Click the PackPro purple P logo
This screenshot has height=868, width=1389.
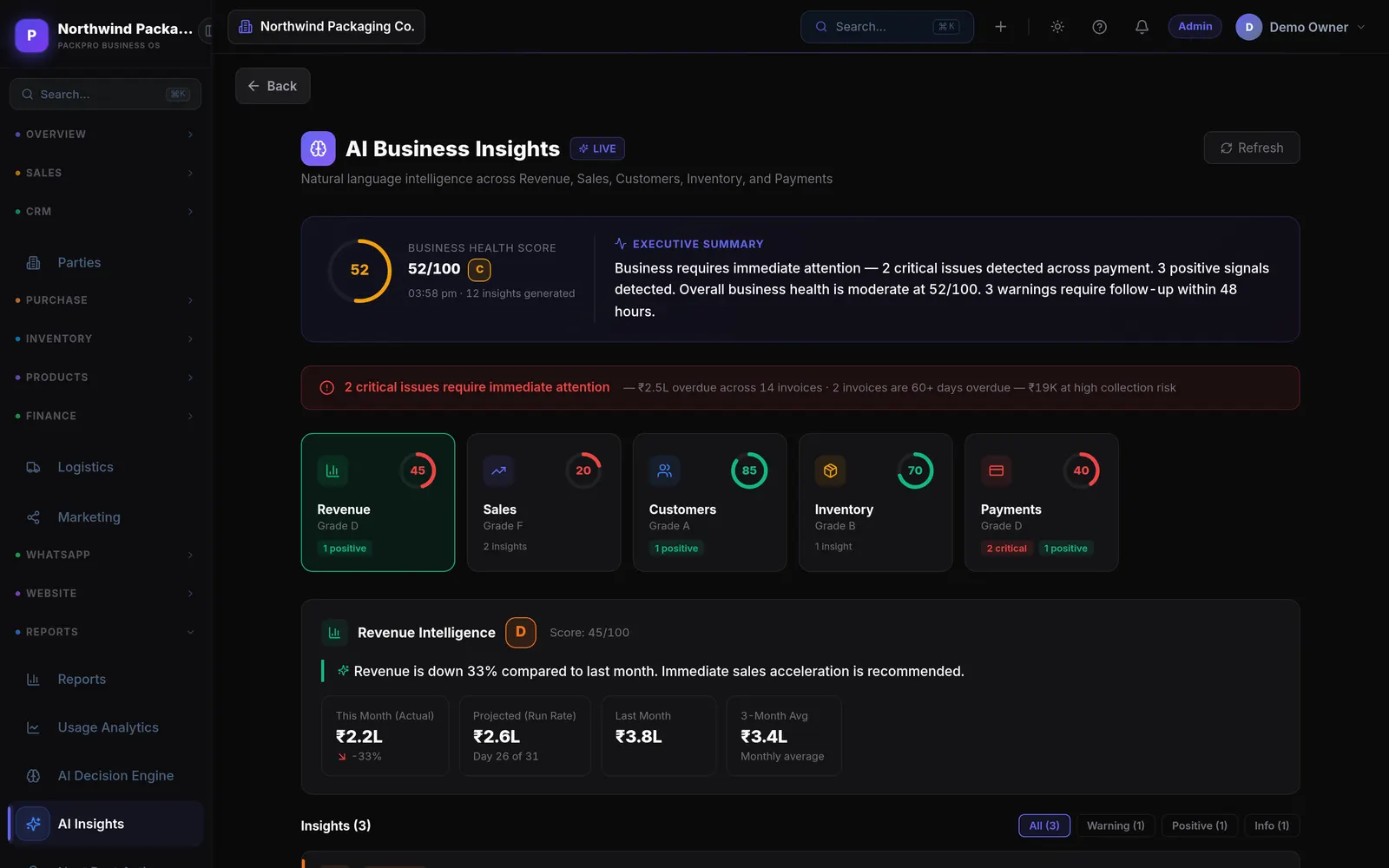click(32, 36)
